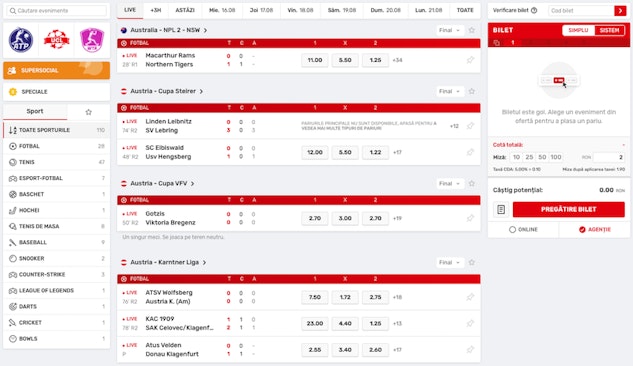The image size is (633, 366).
Task: Pin the Macarthur Rams match
Action: pyautogui.click(x=470, y=60)
